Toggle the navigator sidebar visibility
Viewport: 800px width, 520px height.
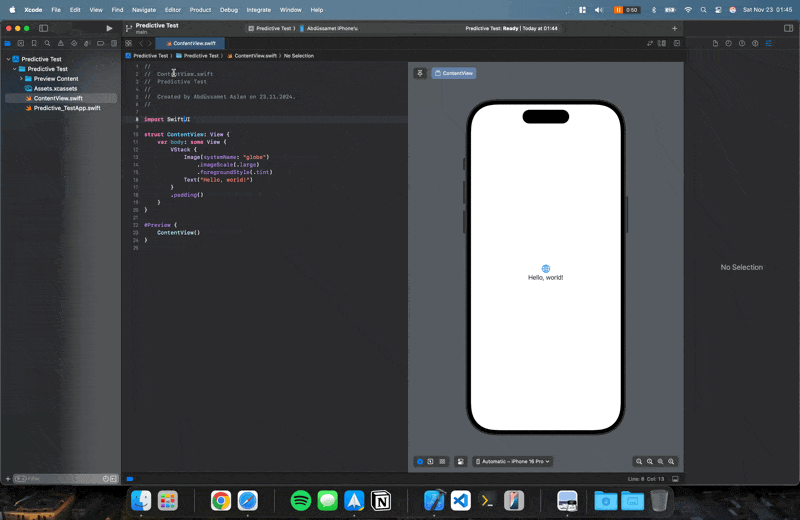[x=43, y=29]
